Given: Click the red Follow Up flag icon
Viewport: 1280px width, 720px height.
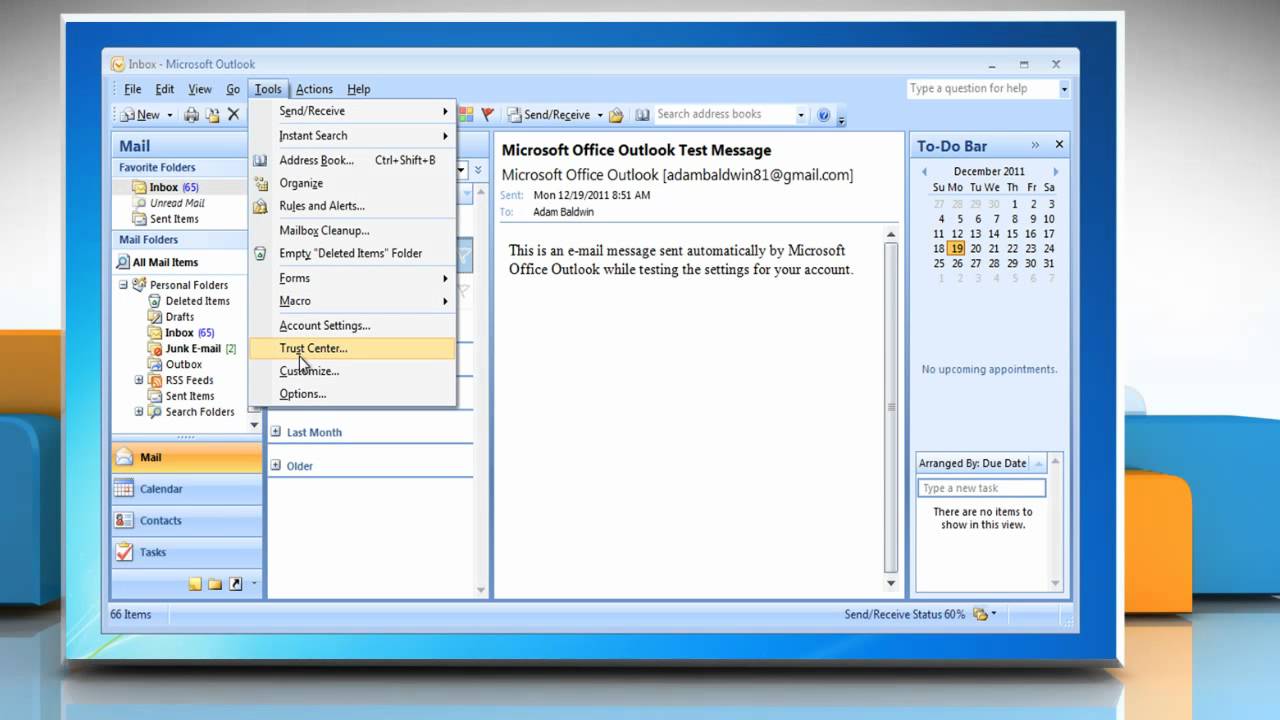Looking at the screenshot, I should click(x=488, y=115).
